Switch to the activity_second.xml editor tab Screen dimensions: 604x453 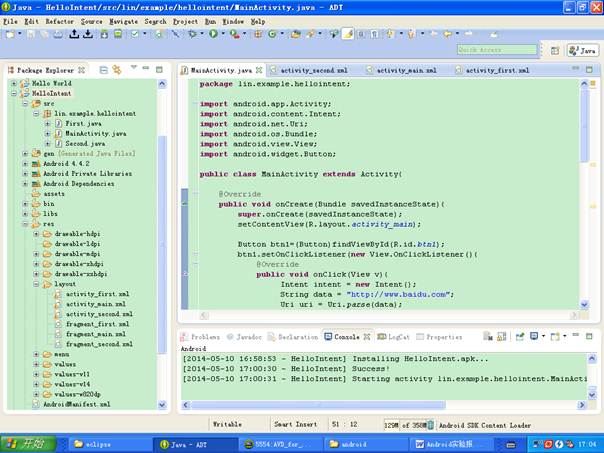(312, 71)
